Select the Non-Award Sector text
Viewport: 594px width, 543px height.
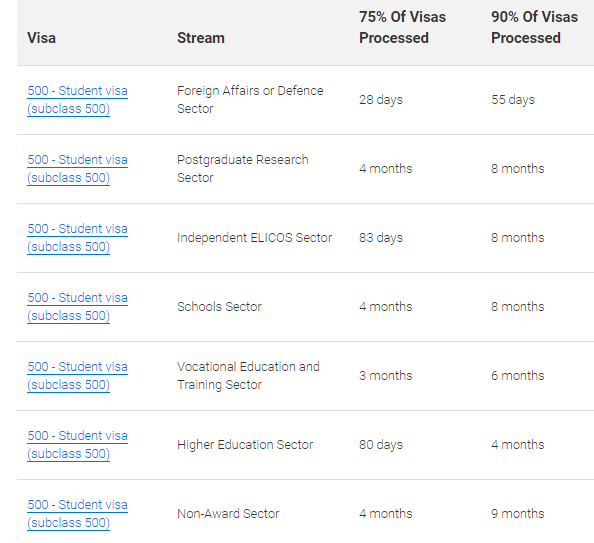228,513
